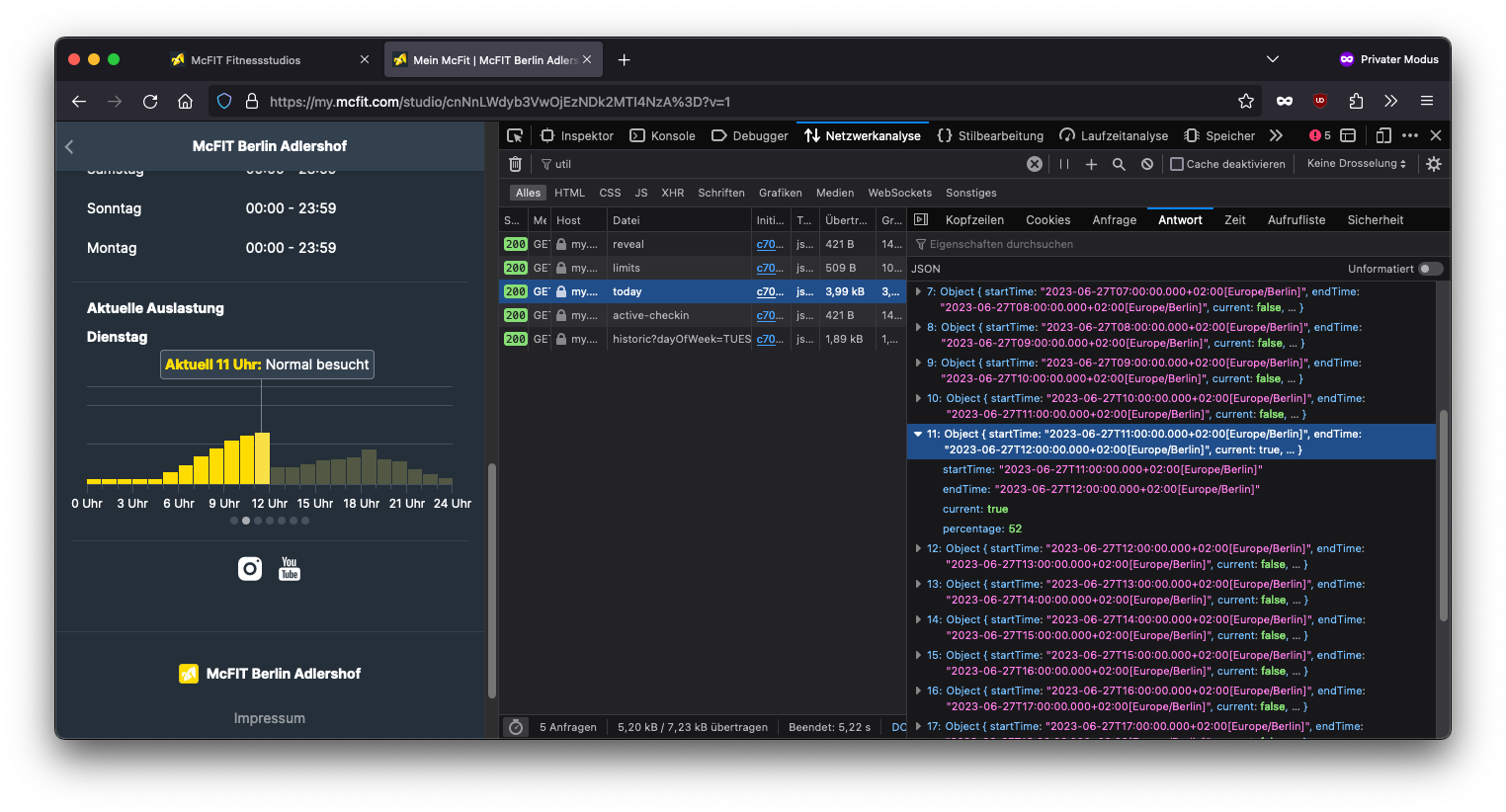
Task: Add a new request with the plus icon
Action: point(1091,164)
